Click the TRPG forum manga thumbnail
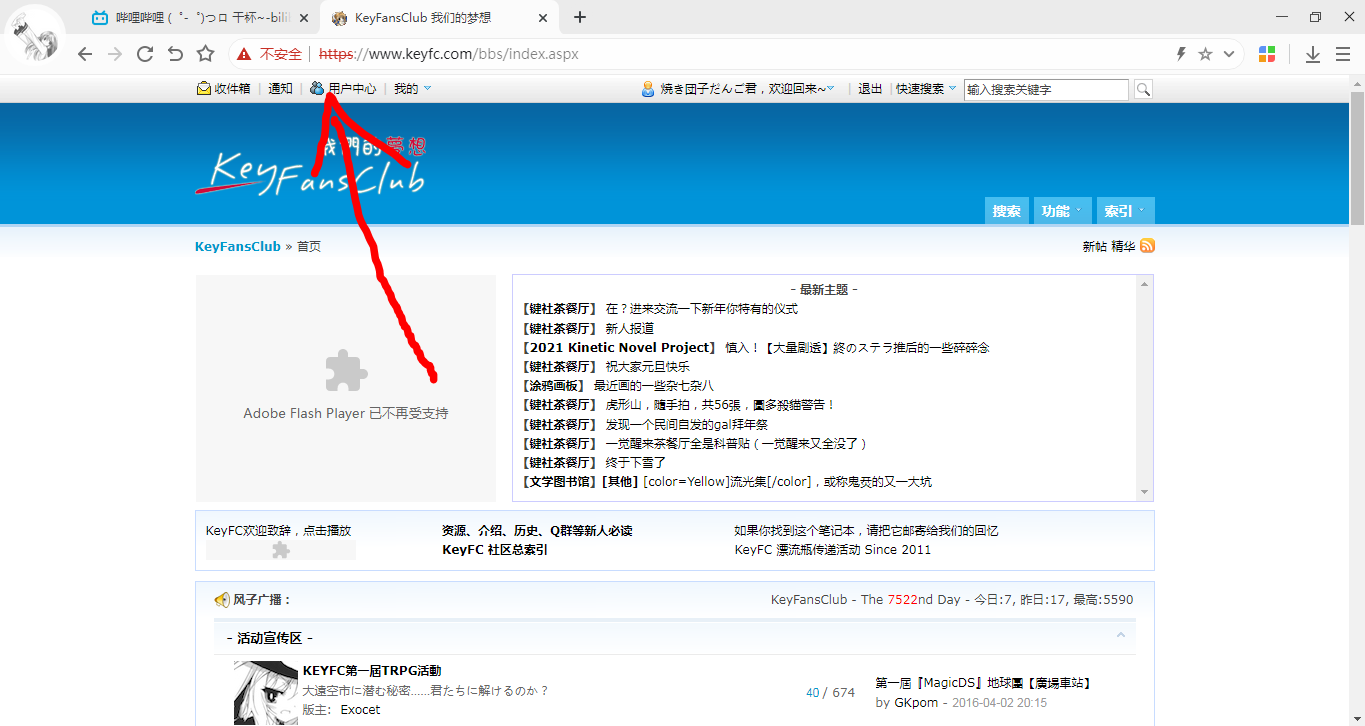The image size is (1365, 726). (266, 693)
